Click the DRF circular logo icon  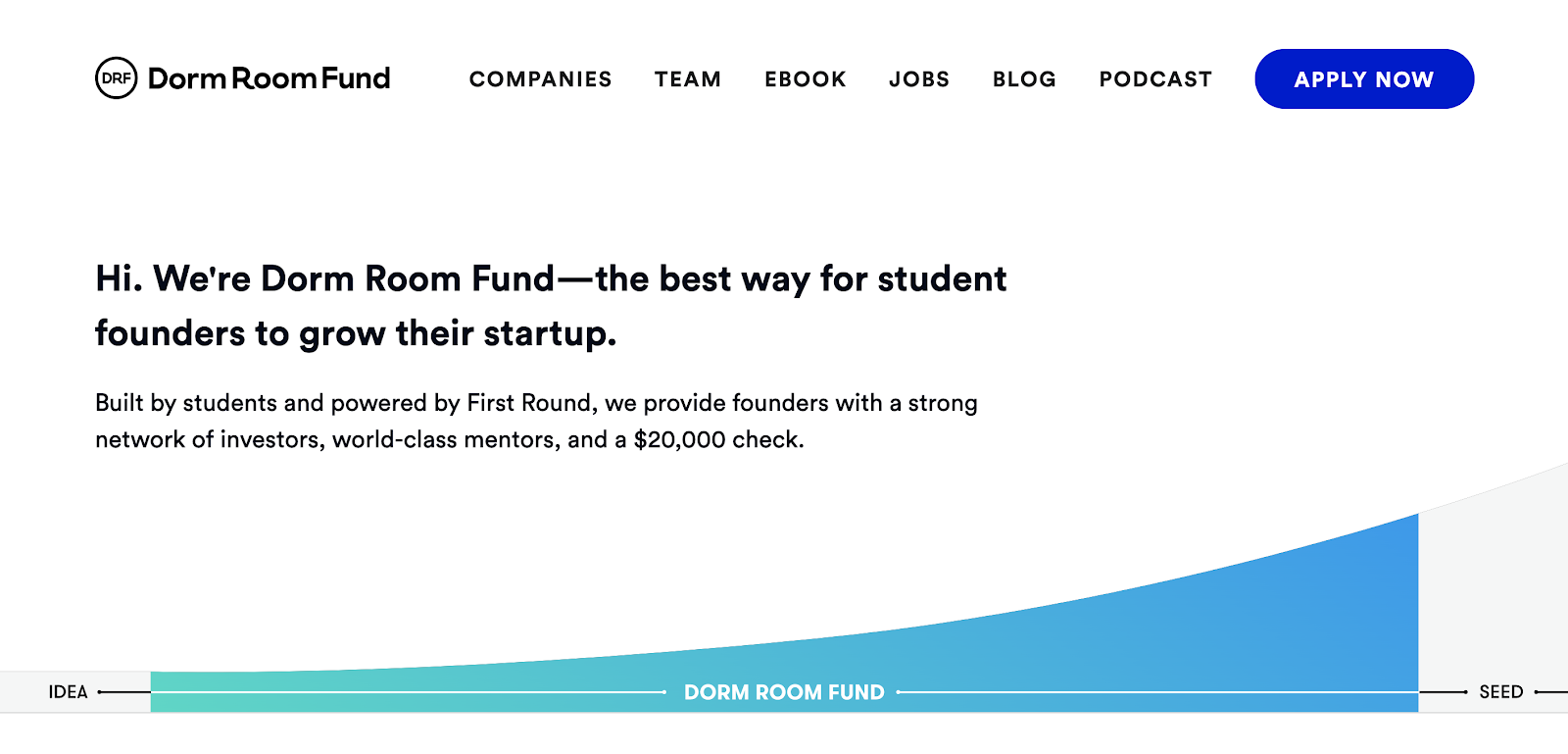point(117,78)
